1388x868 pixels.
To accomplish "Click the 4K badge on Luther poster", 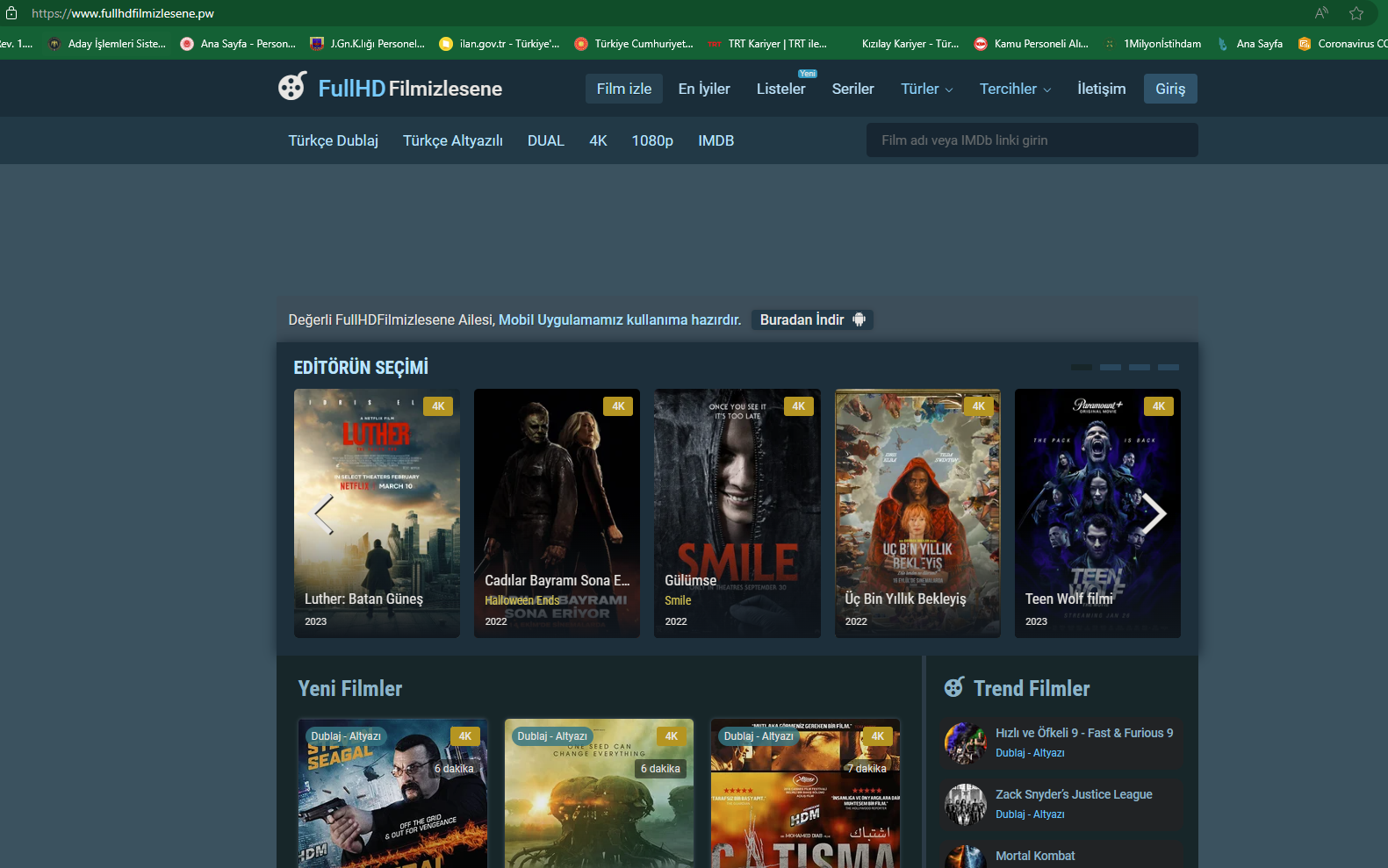I will (438, 406).
